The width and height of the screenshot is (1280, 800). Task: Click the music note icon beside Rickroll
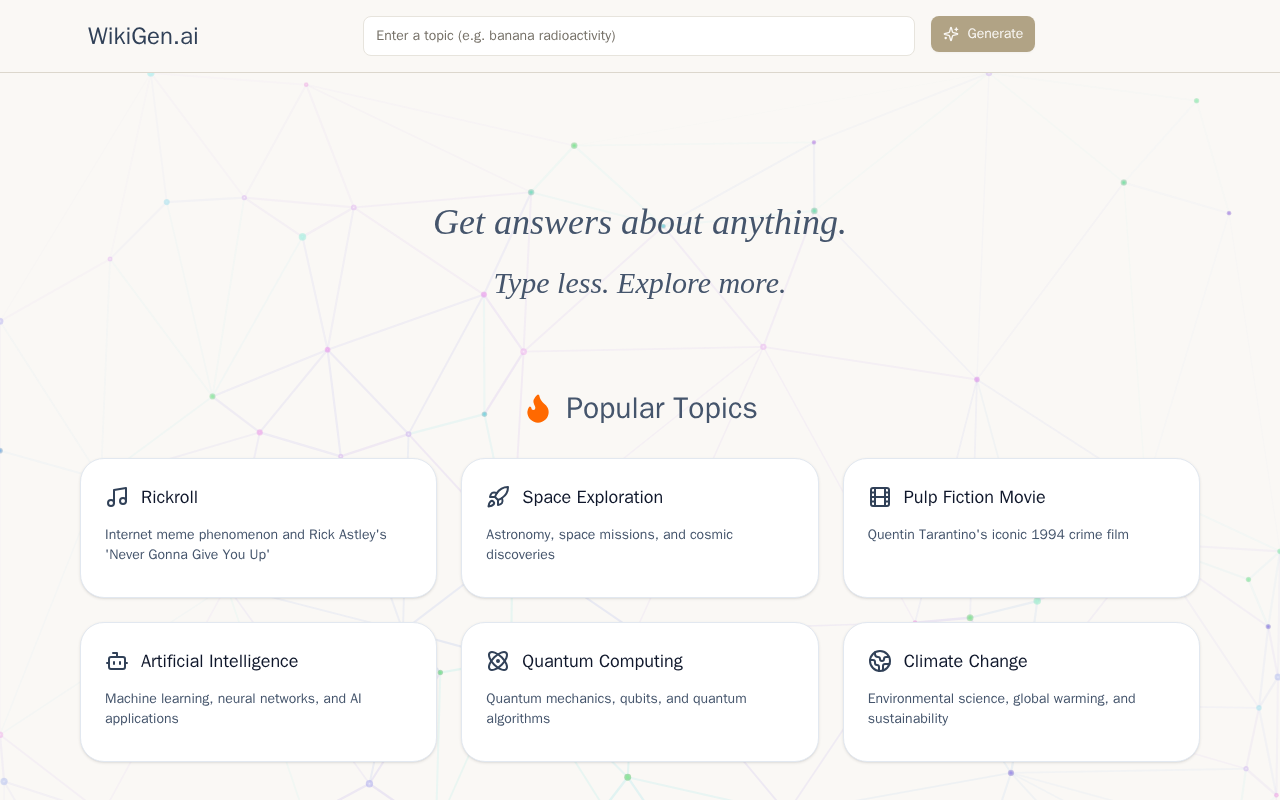pyautogui.click(x=117, y=497)
